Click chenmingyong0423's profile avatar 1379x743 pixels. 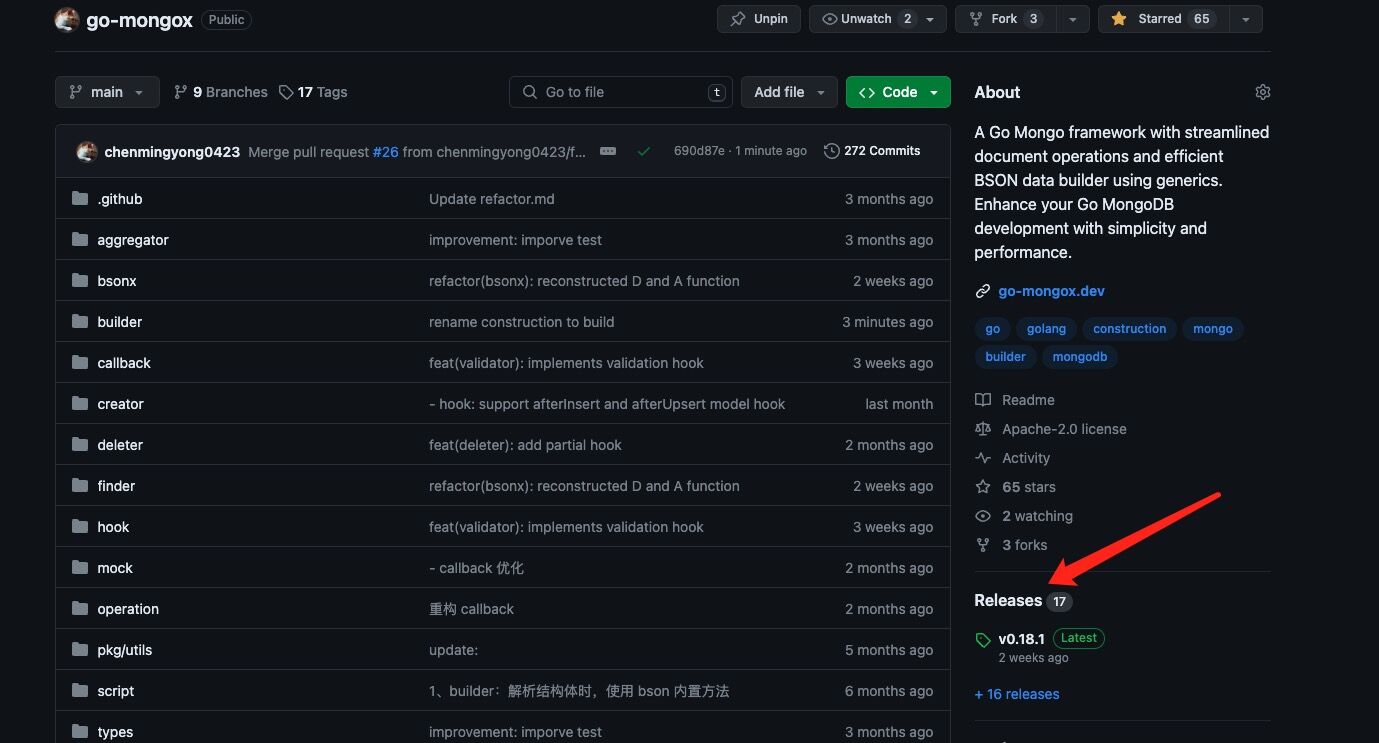click(87, 151)
